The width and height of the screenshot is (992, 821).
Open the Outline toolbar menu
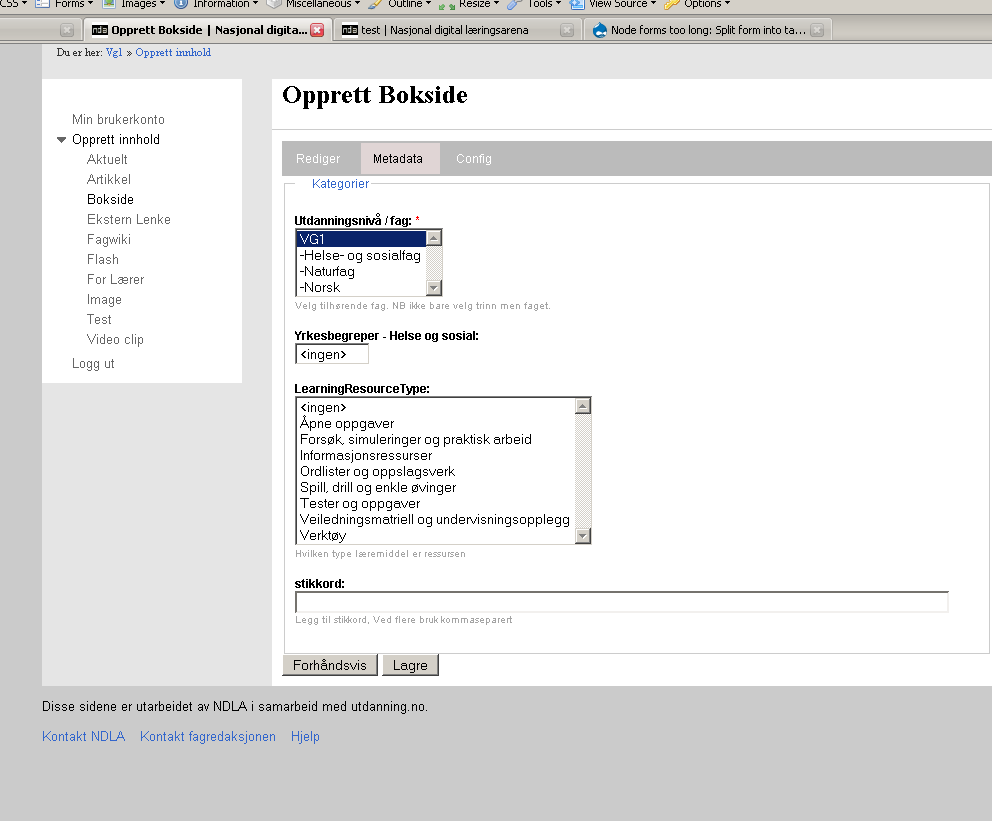coord(400,4)
